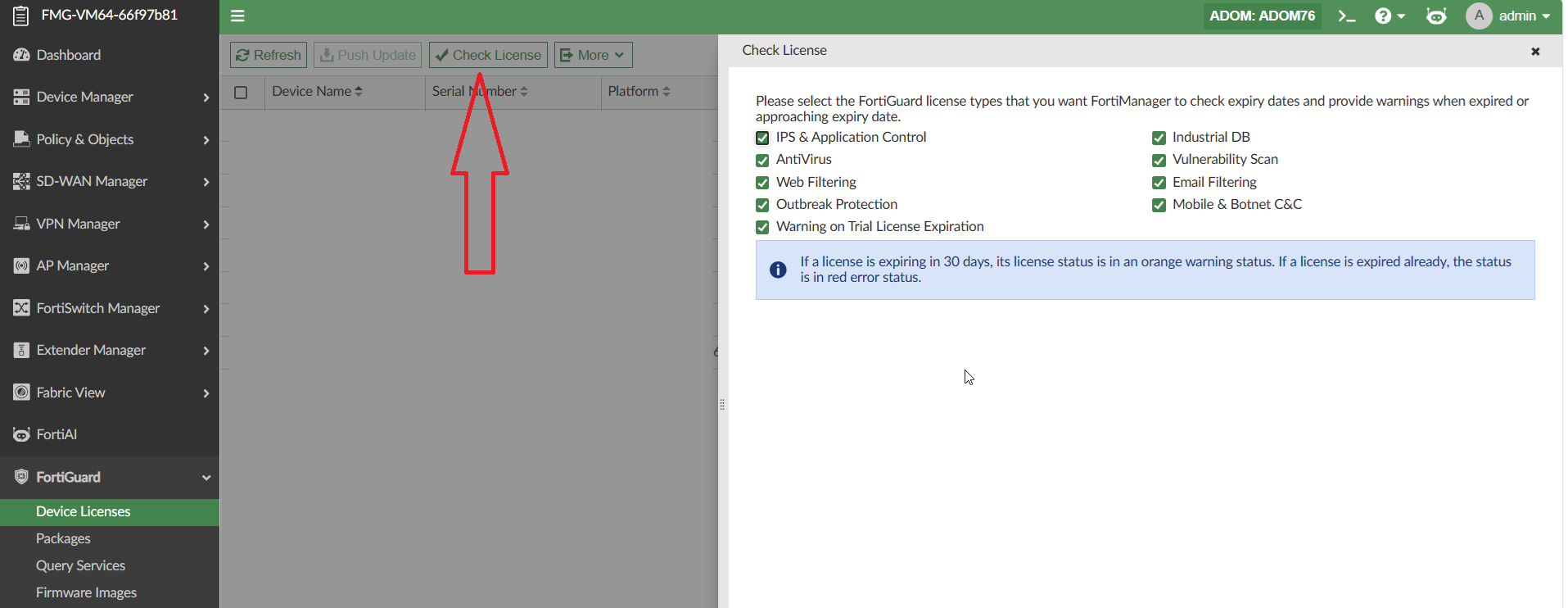This screenshot has width=1568, height=608.
Task: Click the Refresh button
Action: pyautogui.click(x=269, y=55)
